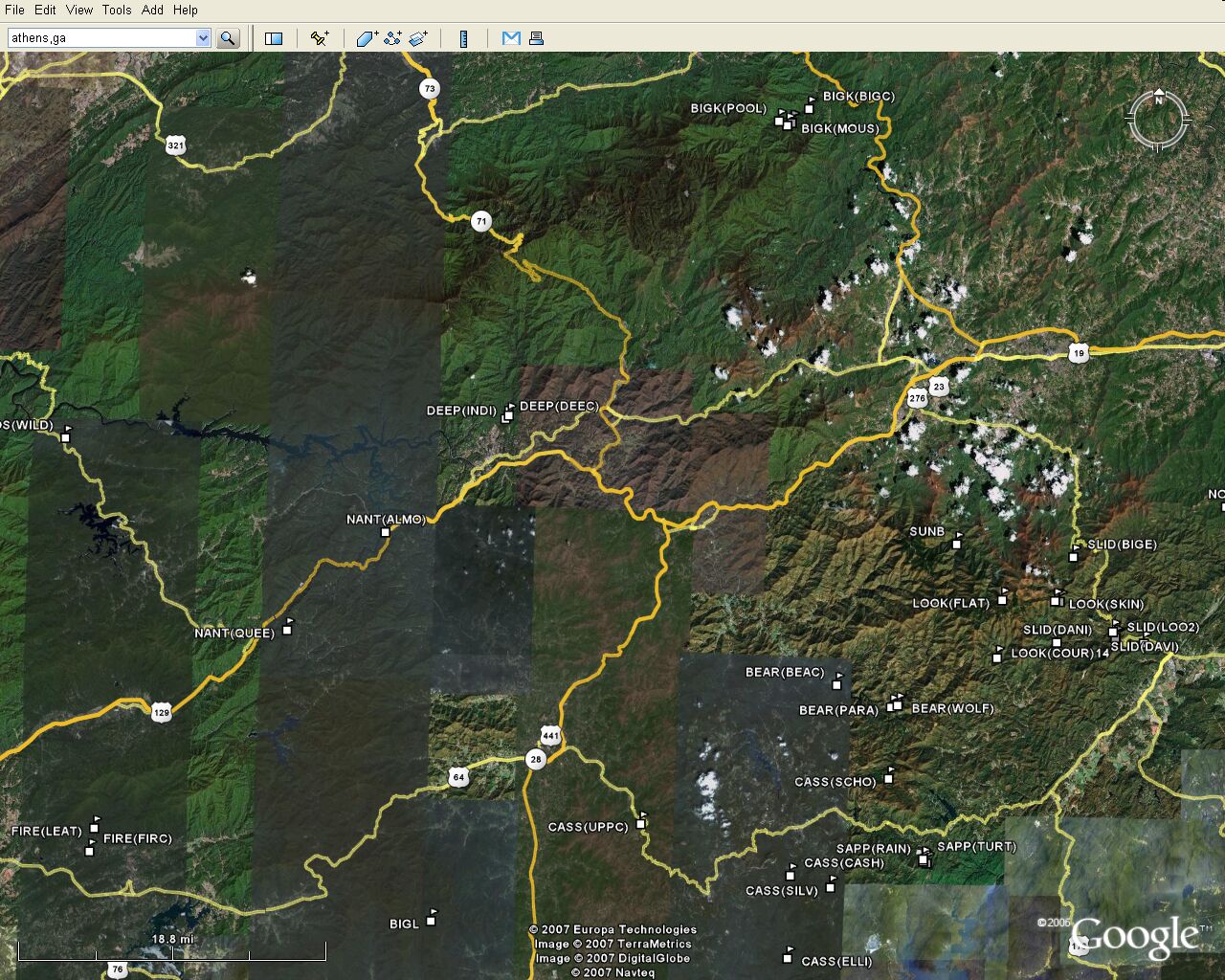Toggle the sidebar panel icon

point(274,38)
